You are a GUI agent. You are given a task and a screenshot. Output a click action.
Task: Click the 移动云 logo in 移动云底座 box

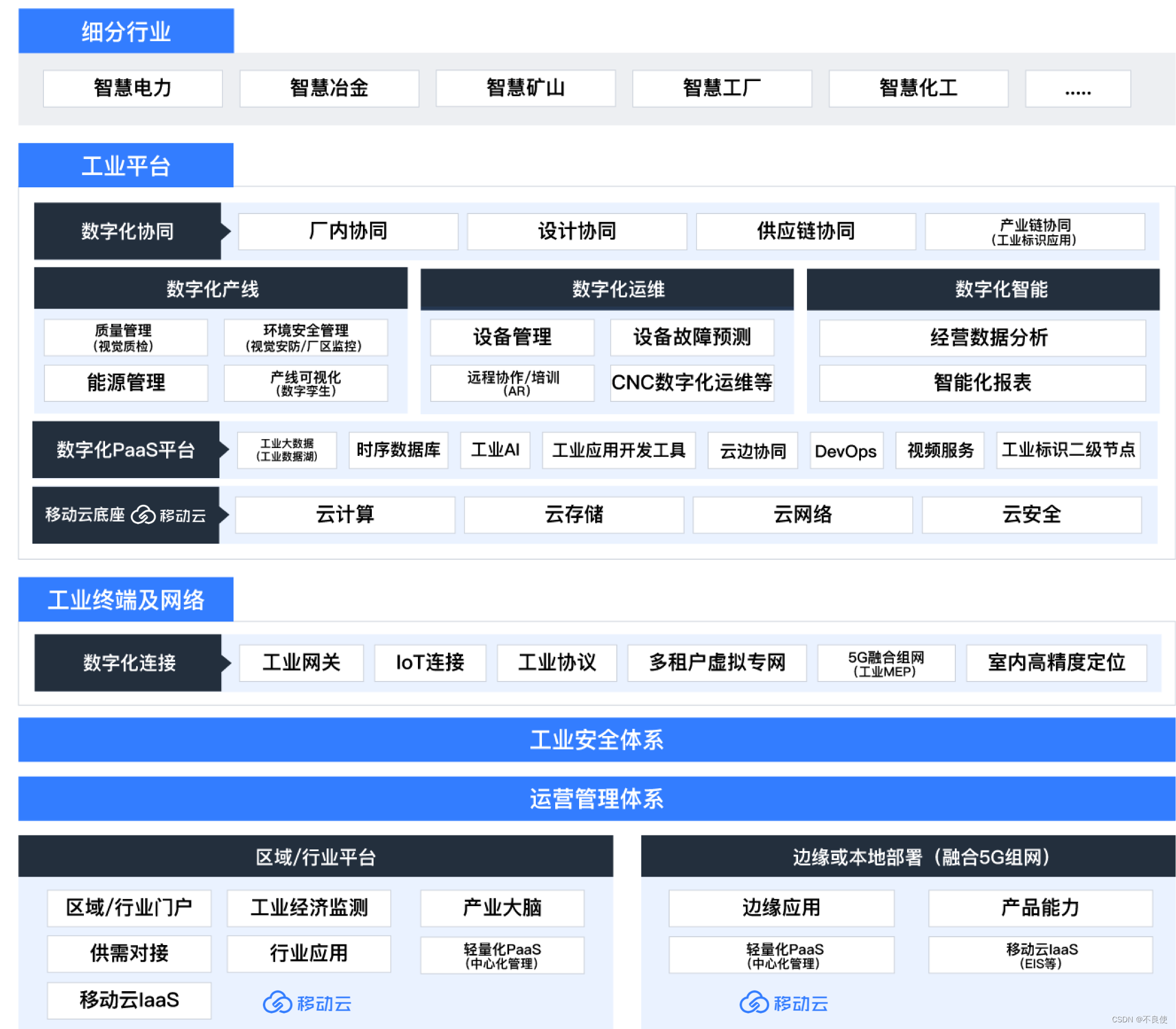[168, 515]
